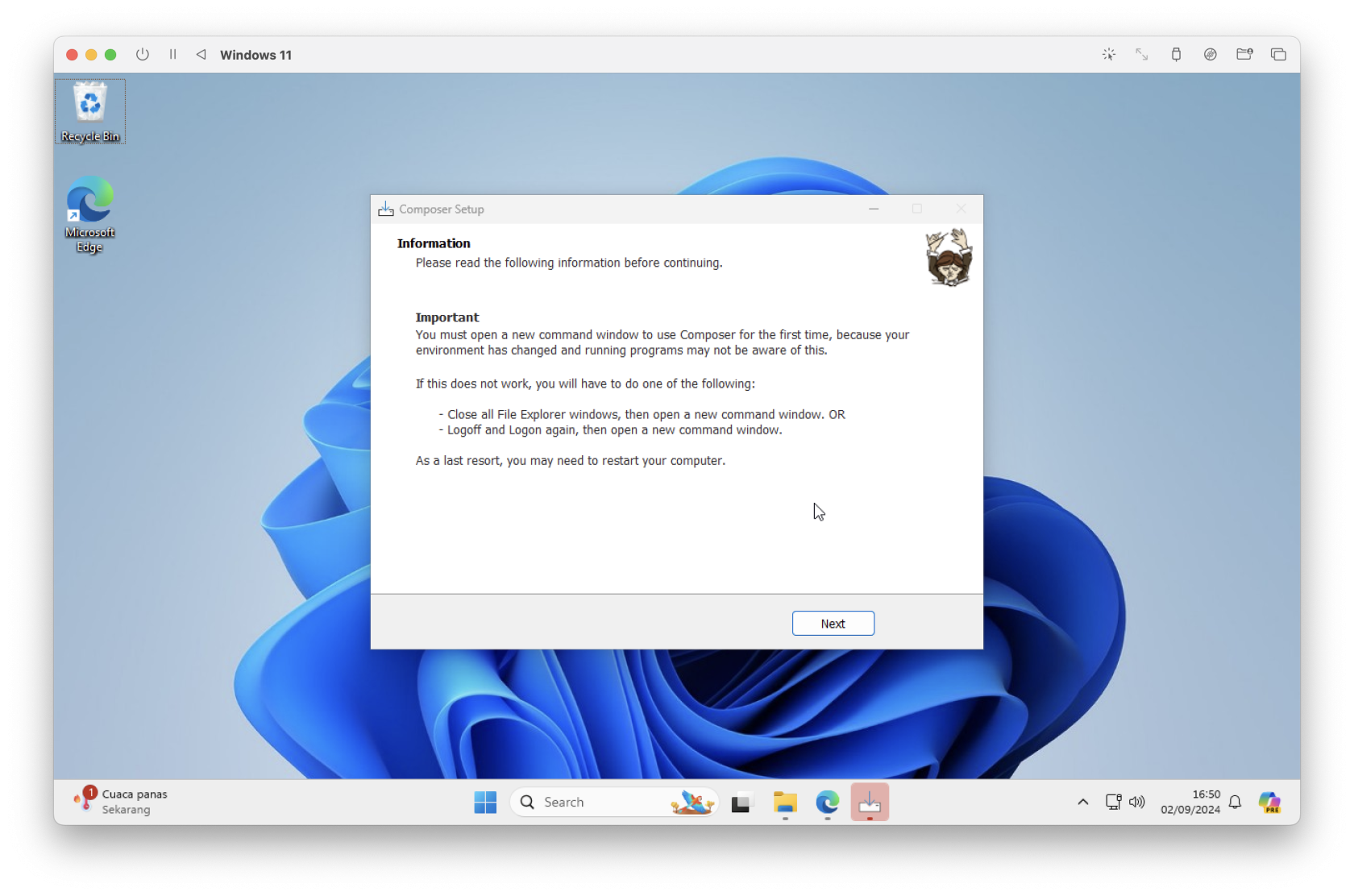
Task: Open the Cuaca panas weather widget
Action: pyautogui.click(x=120, y=802)
